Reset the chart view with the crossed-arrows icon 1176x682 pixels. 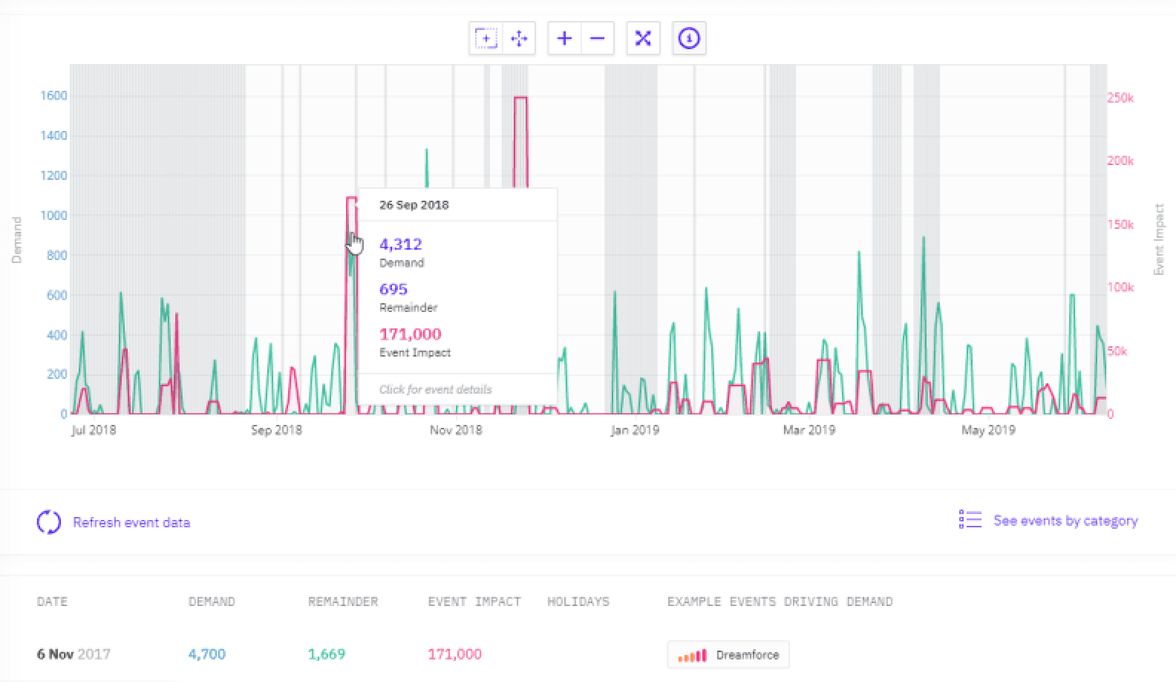(x=643, y=37)
